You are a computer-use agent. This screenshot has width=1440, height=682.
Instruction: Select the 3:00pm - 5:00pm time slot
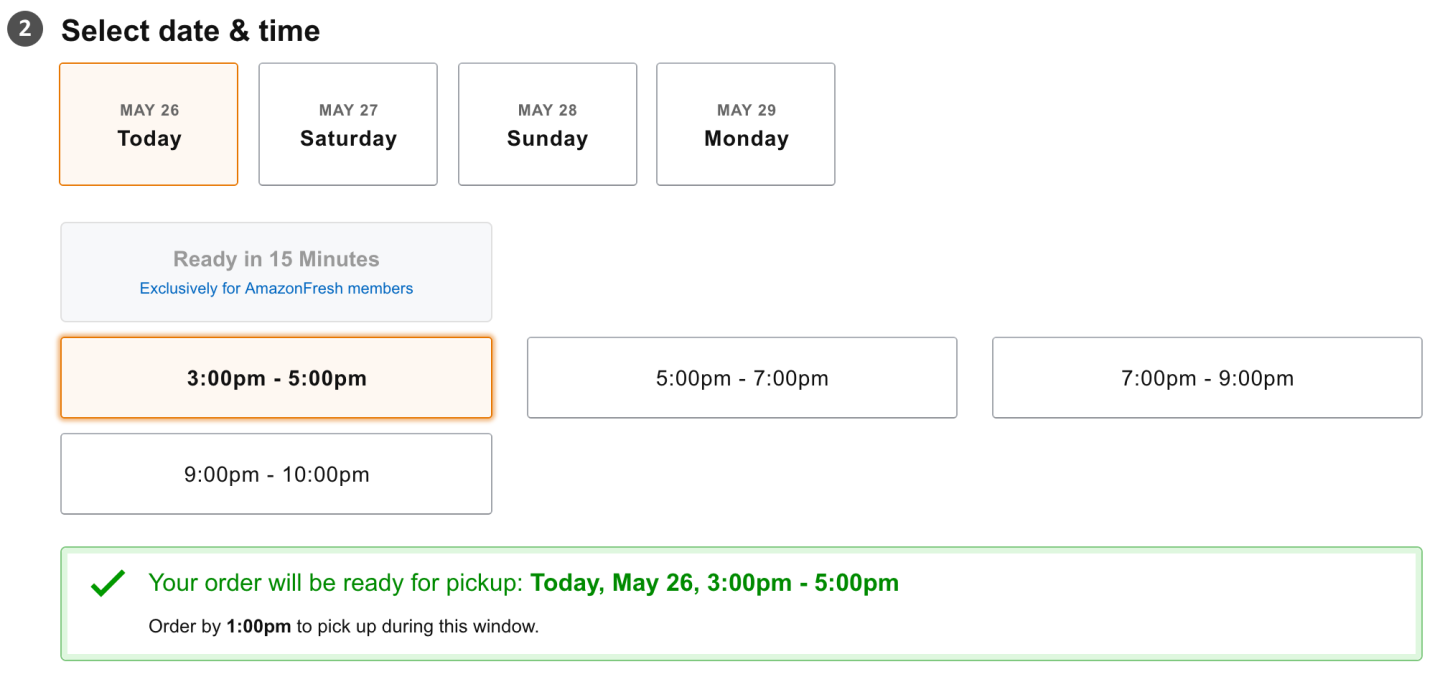tap(276, 378)
